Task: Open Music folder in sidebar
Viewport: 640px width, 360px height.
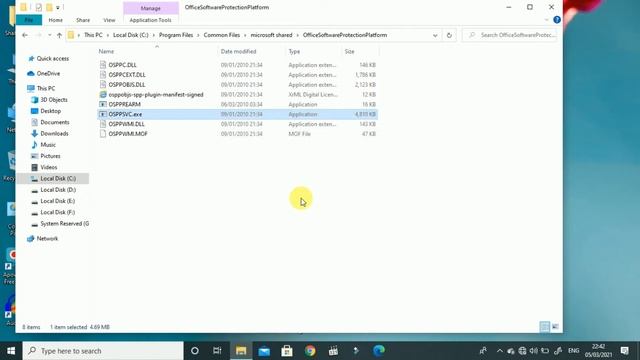Action: pos(48,144)
